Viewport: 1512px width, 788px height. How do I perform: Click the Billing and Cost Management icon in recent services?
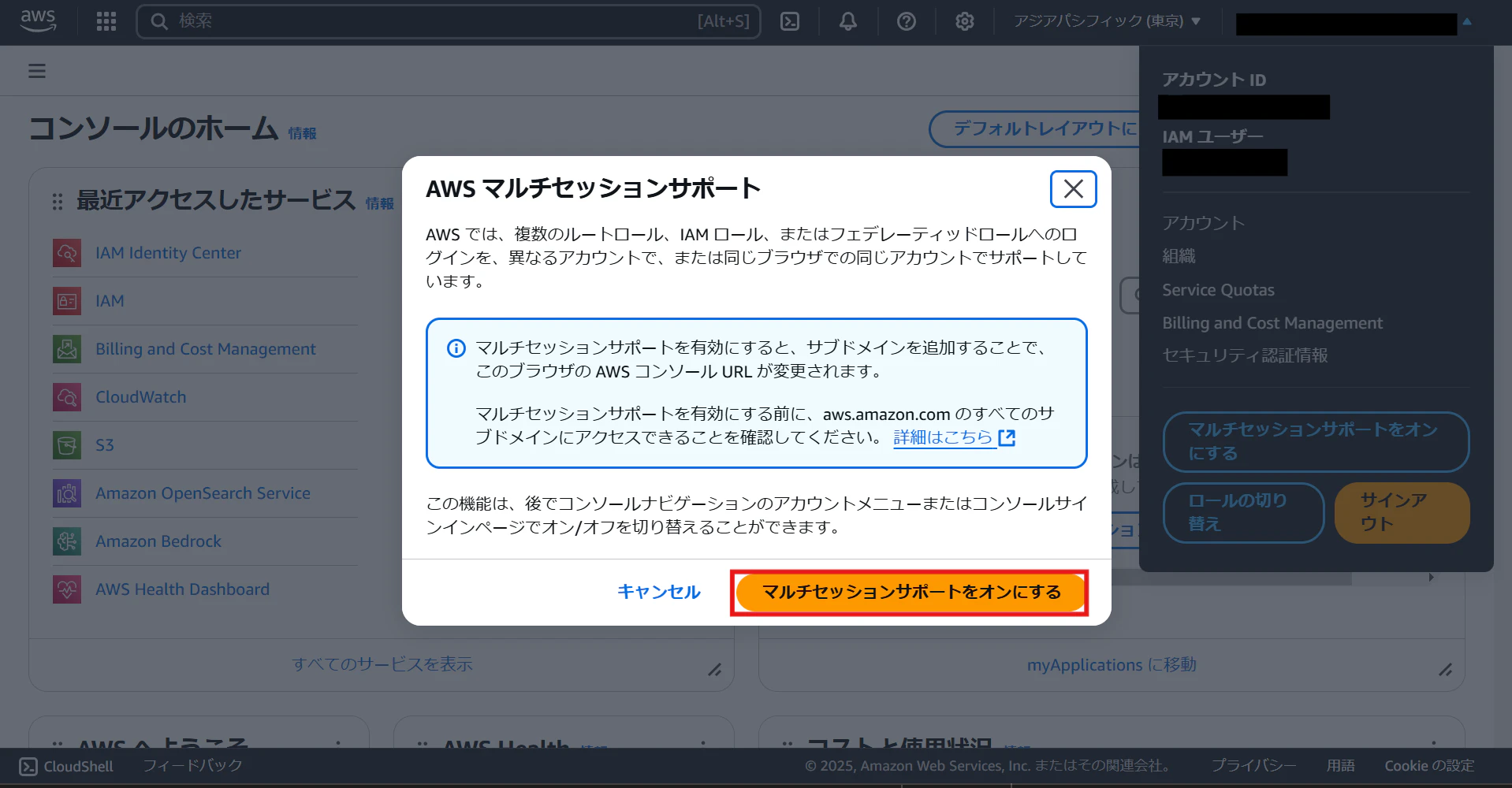click(67, 349)
